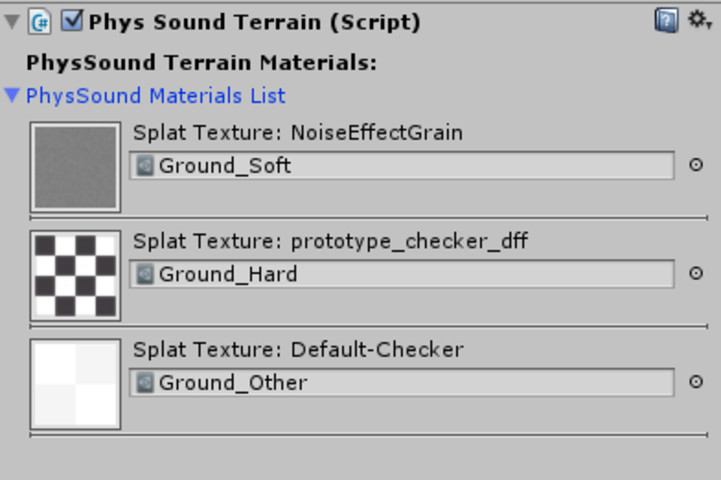Screen dimensions: 721x480
Task: Click the NoiseEffectGrain texture thumbnail
Action: [x=75, y=167]
